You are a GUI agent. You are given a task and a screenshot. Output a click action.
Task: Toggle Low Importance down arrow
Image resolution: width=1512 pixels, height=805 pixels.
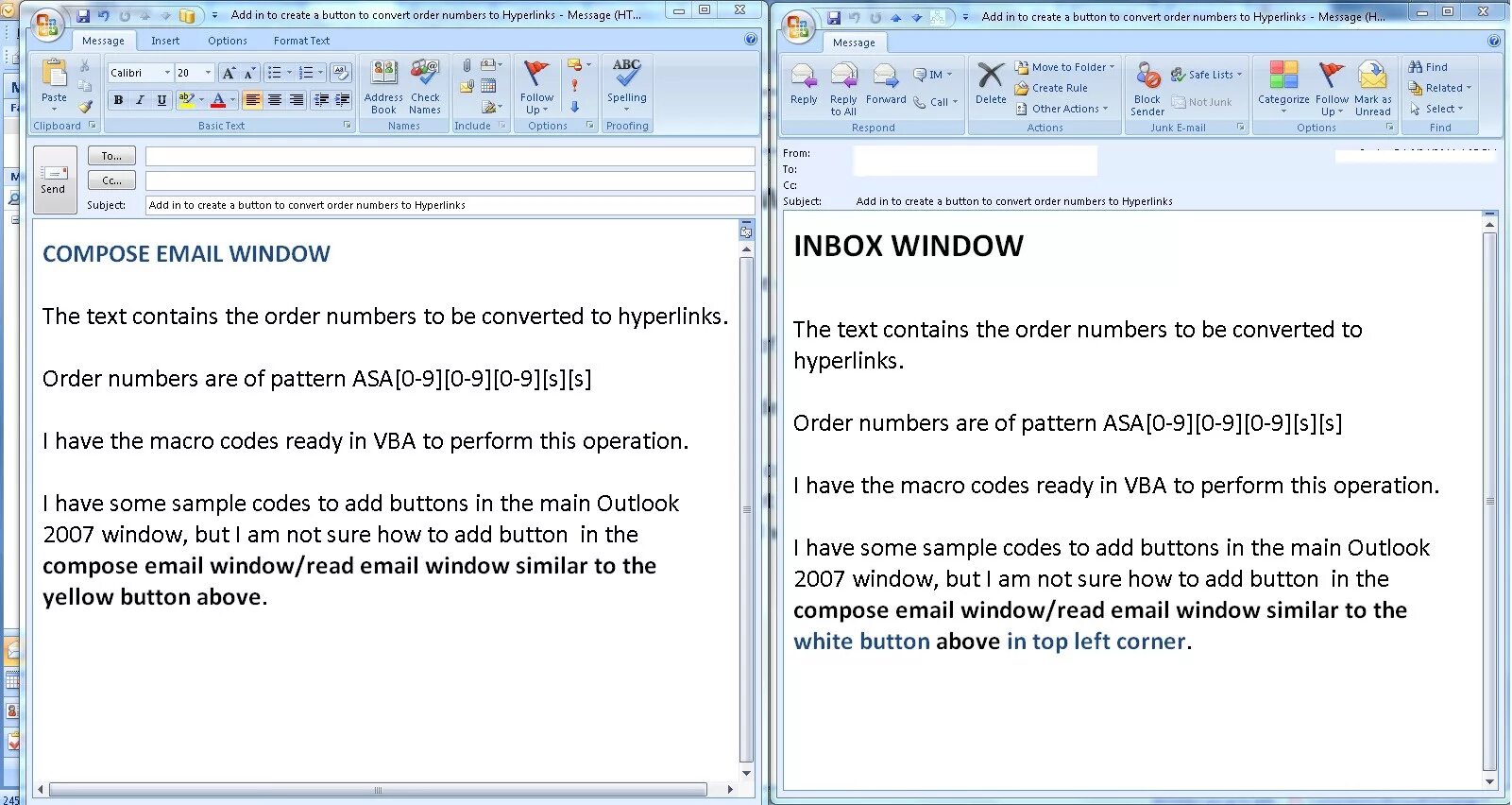pyautogui.click(x=574, y=107)
